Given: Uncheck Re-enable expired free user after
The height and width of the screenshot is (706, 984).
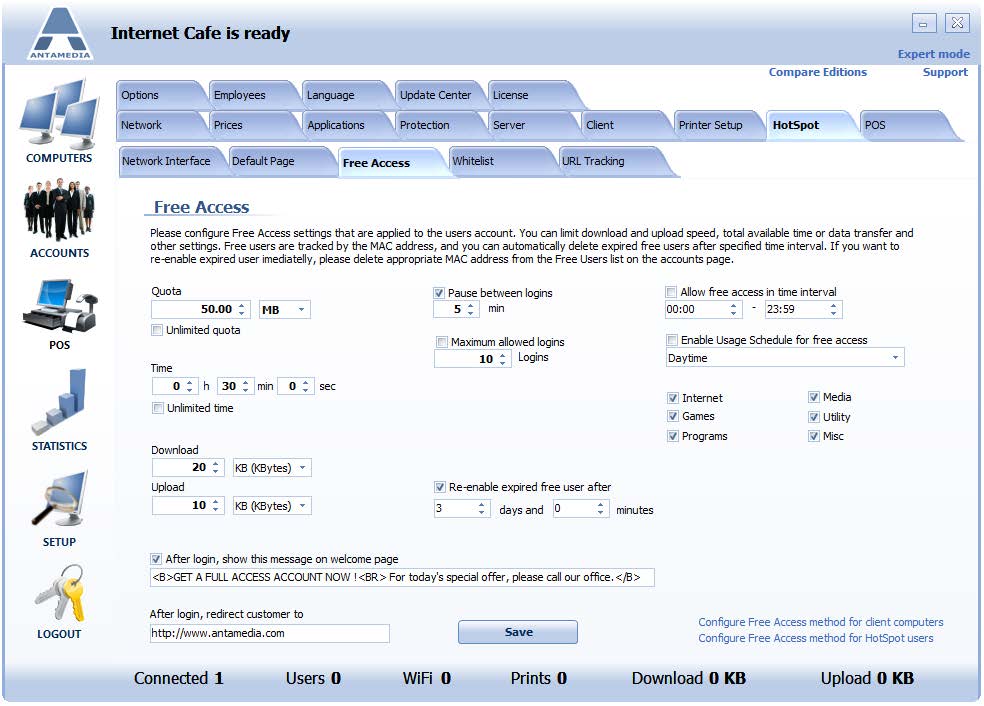Looking at the screenshot, I should tap(440, 487).
